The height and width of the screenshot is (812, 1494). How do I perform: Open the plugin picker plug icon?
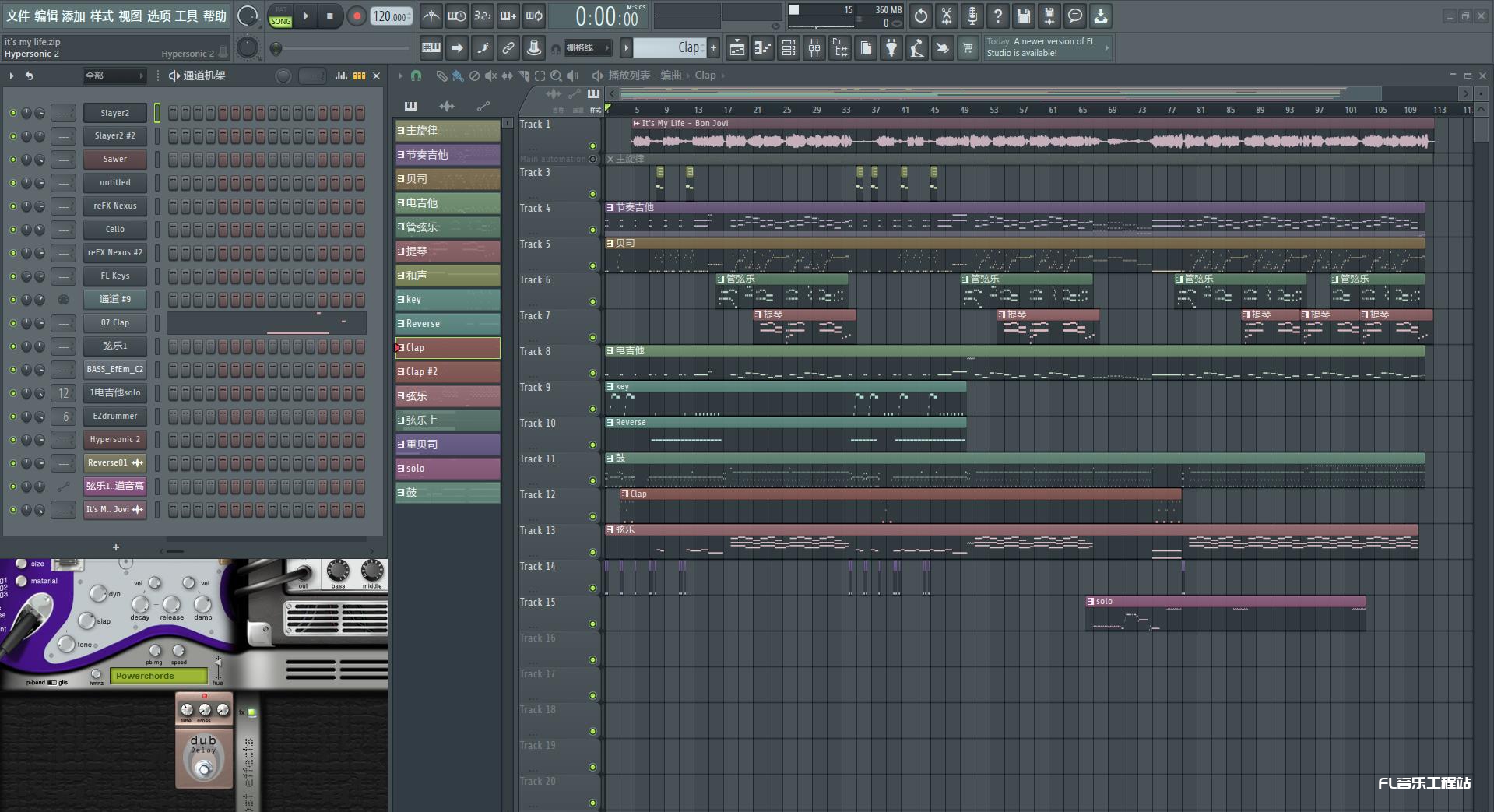891,48
